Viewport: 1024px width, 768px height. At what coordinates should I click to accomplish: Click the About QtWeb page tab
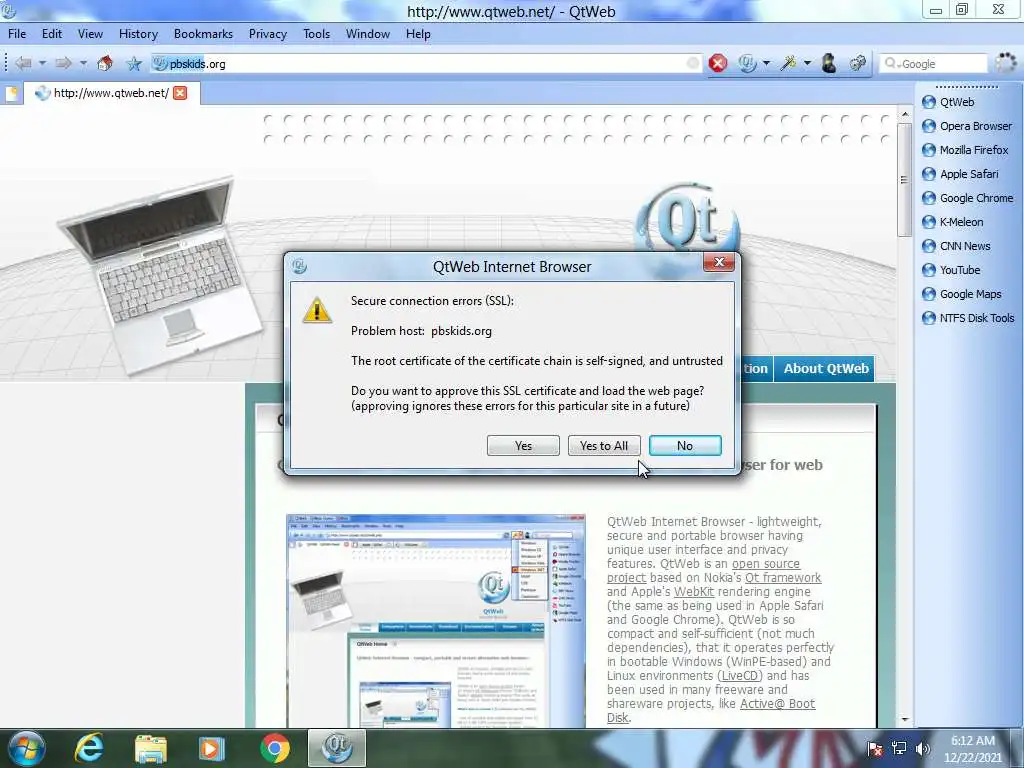click(x=825, y=368)
